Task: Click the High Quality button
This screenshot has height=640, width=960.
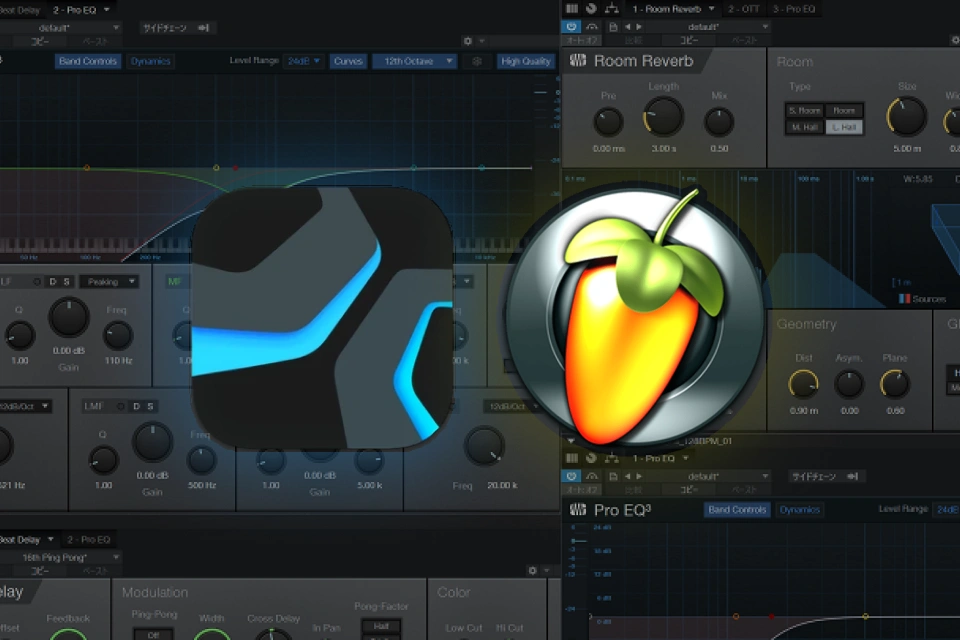Action: point(525,61)
